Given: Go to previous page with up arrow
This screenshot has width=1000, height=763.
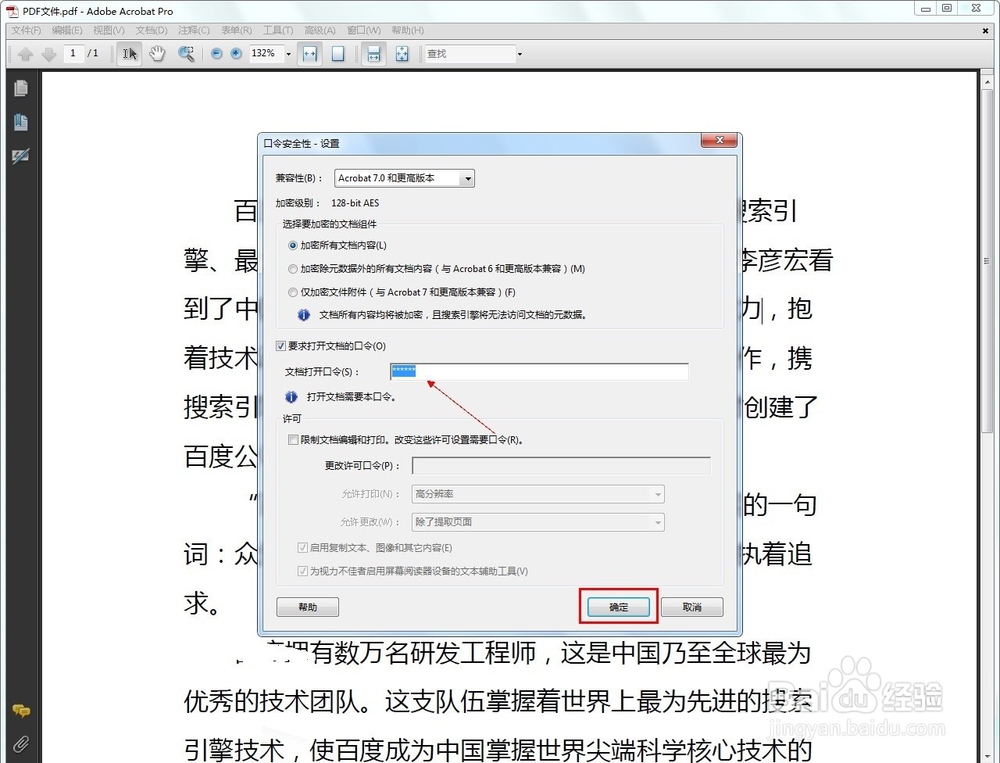Looking at the screenshot, I should coord(26,54).
